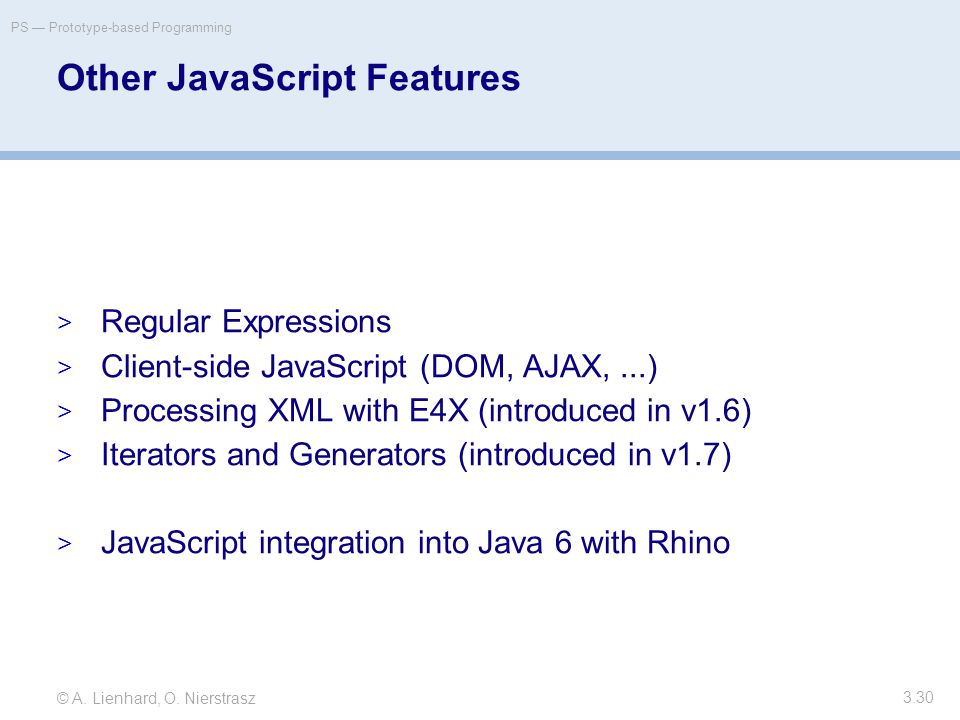The image size is (960, 720).
Task: Click the Client-side JavaScript (DOM, AJAX, ...) line
Action: click(x=379, y=367)
